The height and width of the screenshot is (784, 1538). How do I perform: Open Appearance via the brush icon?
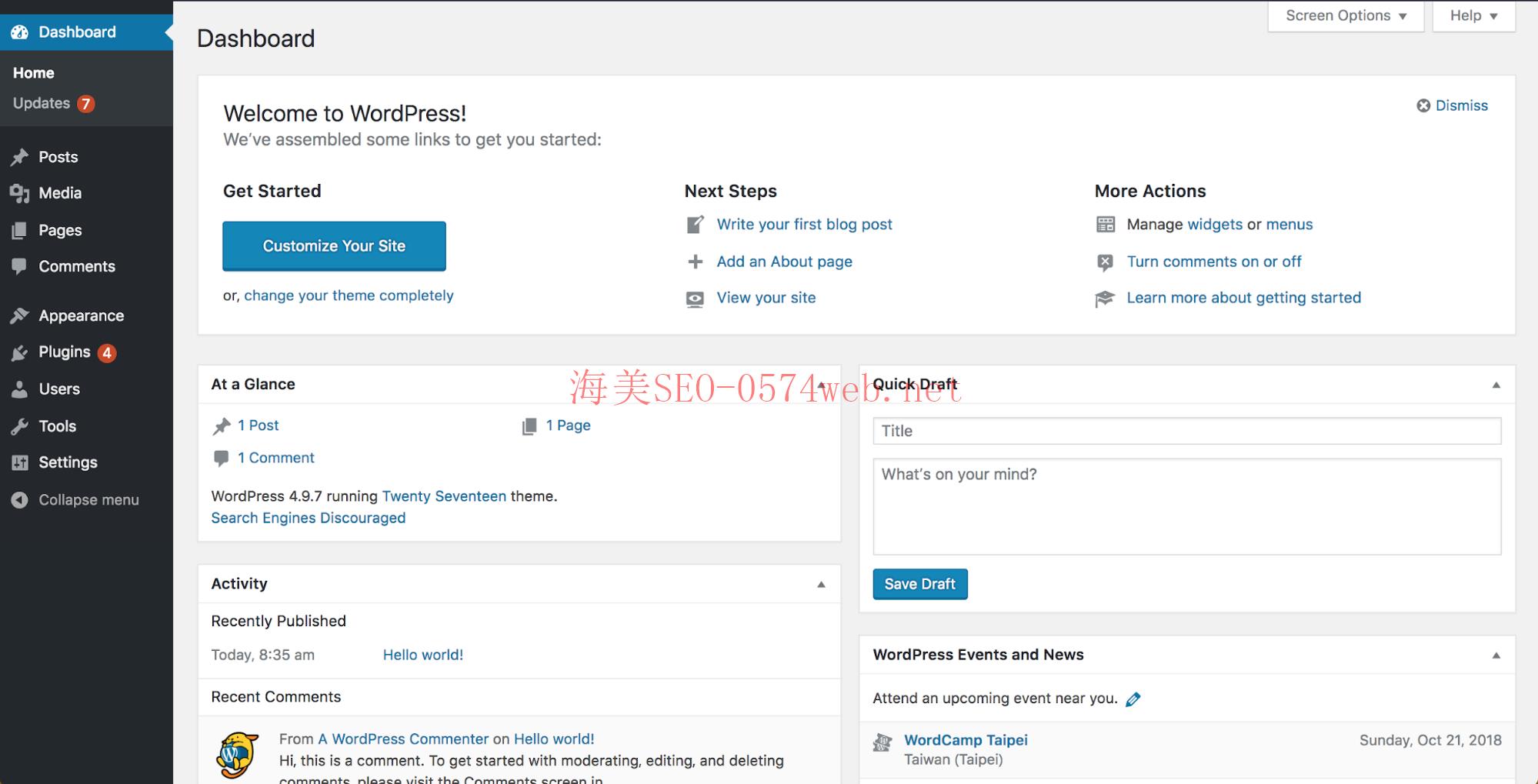click(21, 315)
